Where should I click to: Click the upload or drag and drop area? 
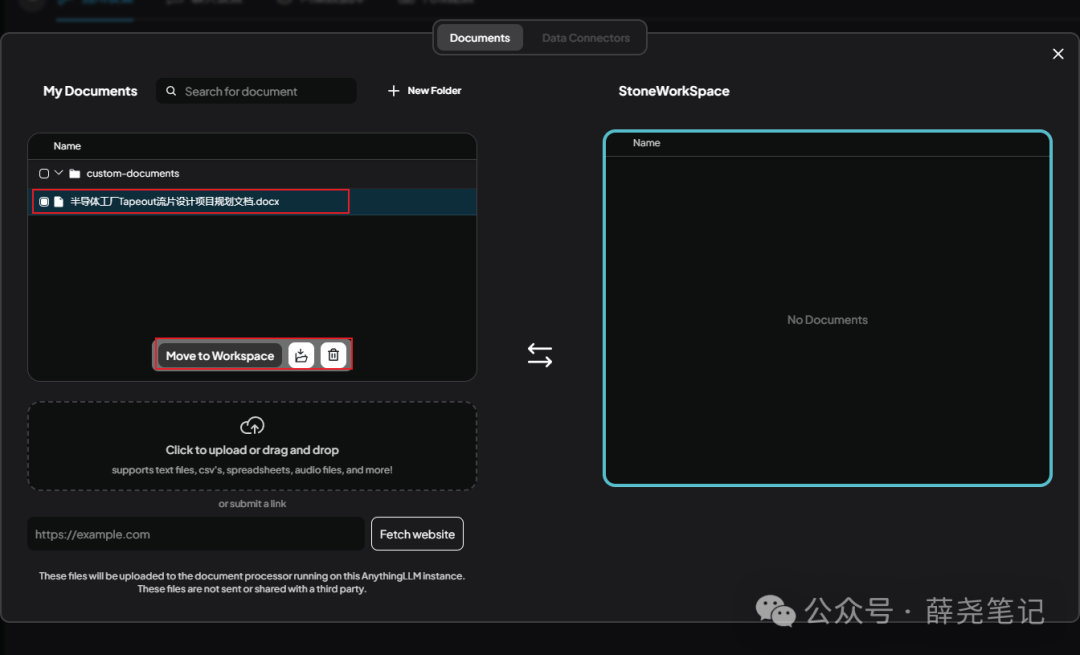[x=252, y=446]
